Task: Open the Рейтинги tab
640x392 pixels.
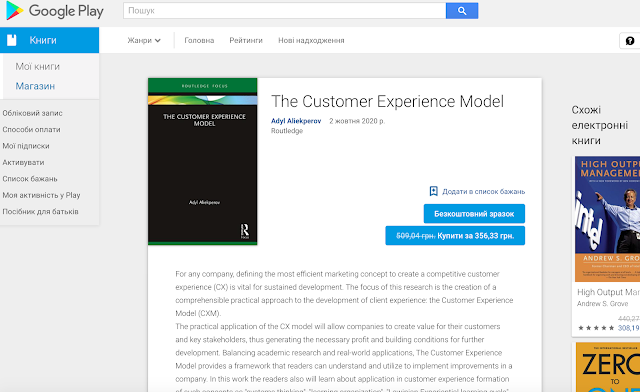Action: point(246,40)
